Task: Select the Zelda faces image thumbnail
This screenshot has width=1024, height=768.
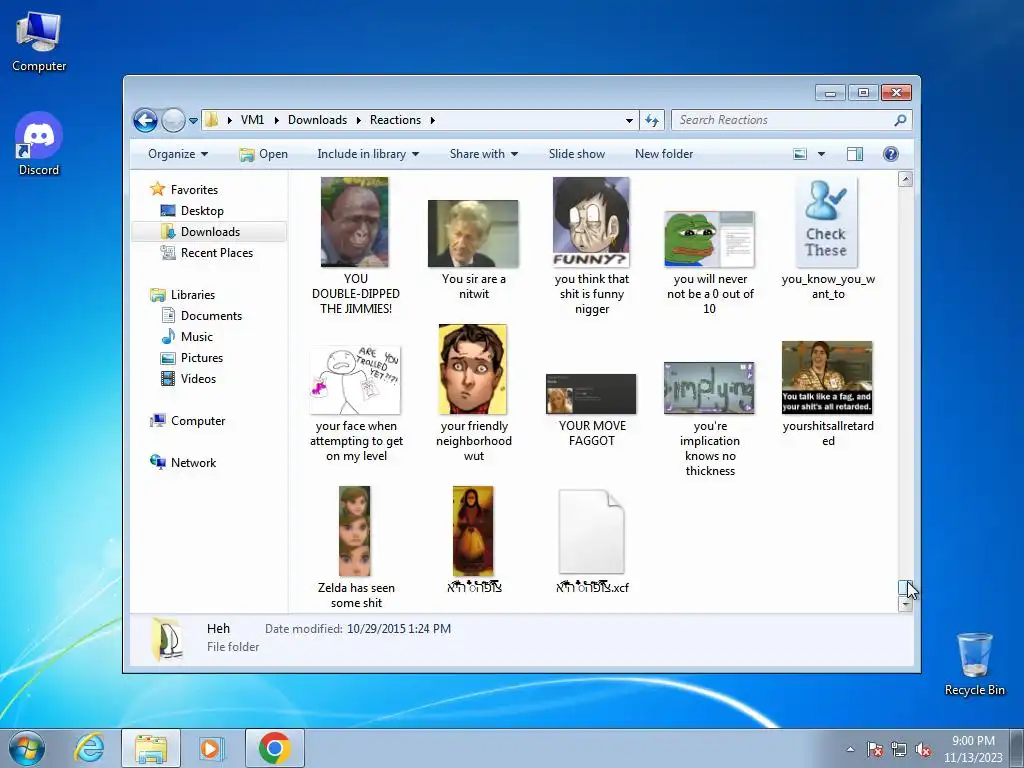Action: (355, 531)
